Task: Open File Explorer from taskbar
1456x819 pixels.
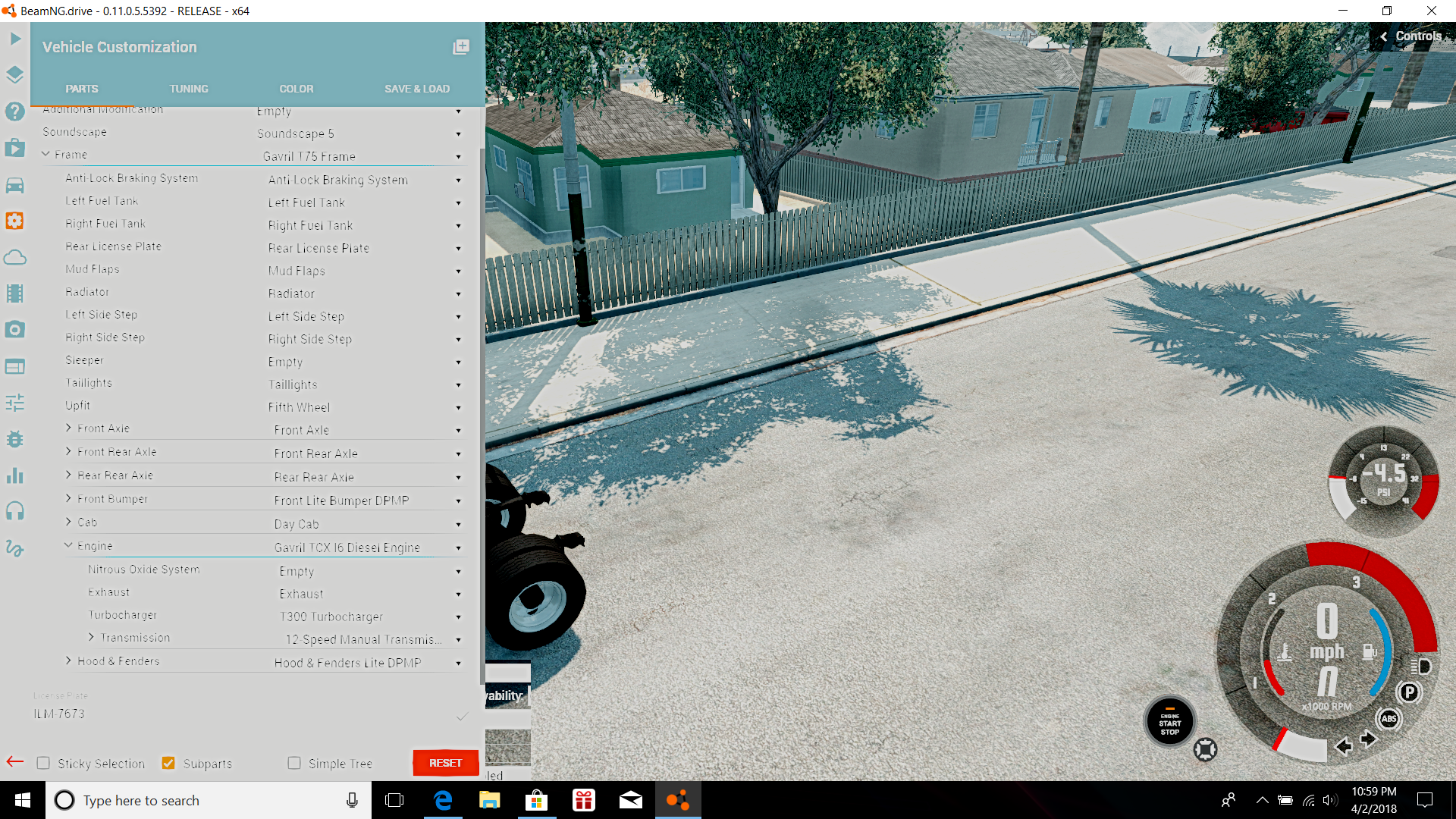Action: [x=489, y=800]
